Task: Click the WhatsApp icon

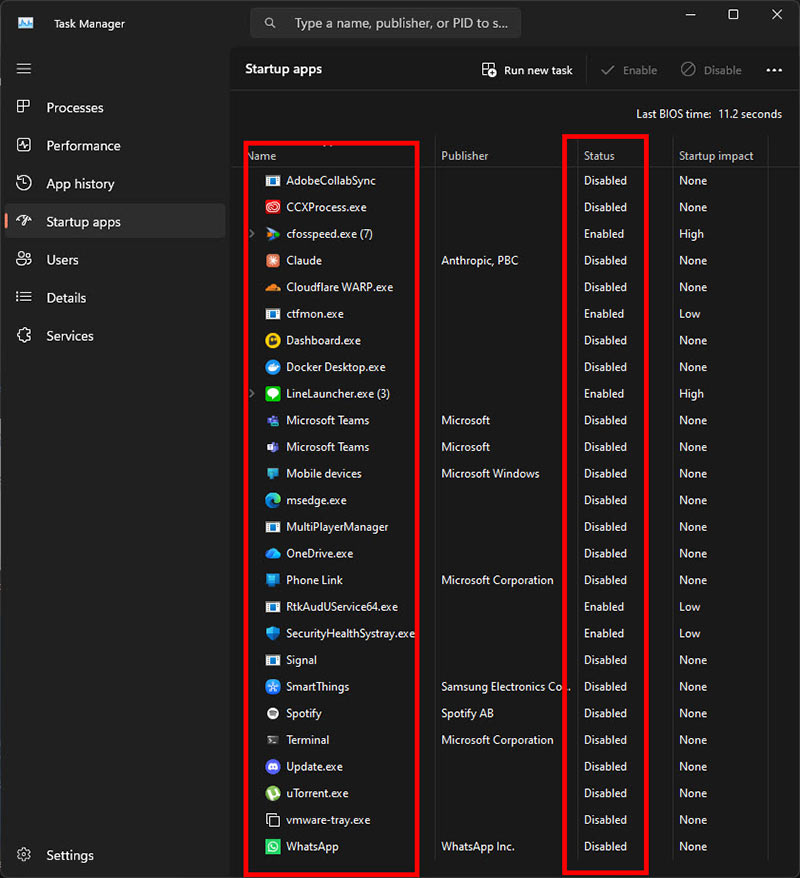Action: (273, 847)
